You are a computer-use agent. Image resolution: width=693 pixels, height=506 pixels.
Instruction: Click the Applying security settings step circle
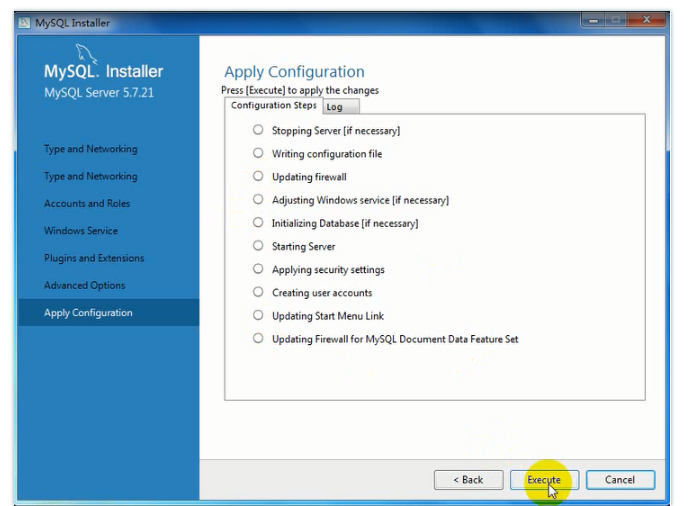[258, 269]
